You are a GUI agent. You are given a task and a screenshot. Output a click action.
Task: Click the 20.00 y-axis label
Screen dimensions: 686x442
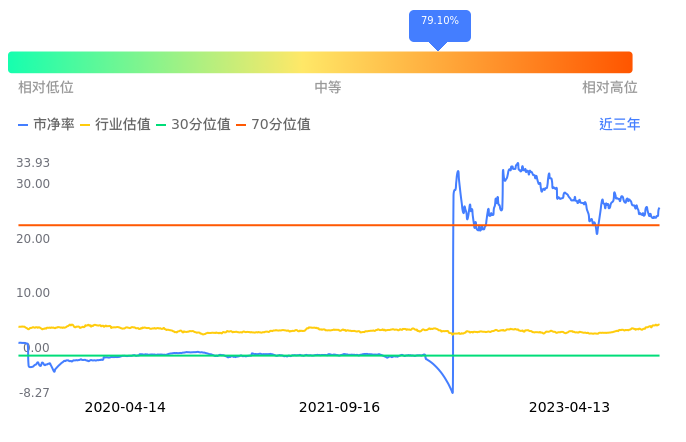34,239
